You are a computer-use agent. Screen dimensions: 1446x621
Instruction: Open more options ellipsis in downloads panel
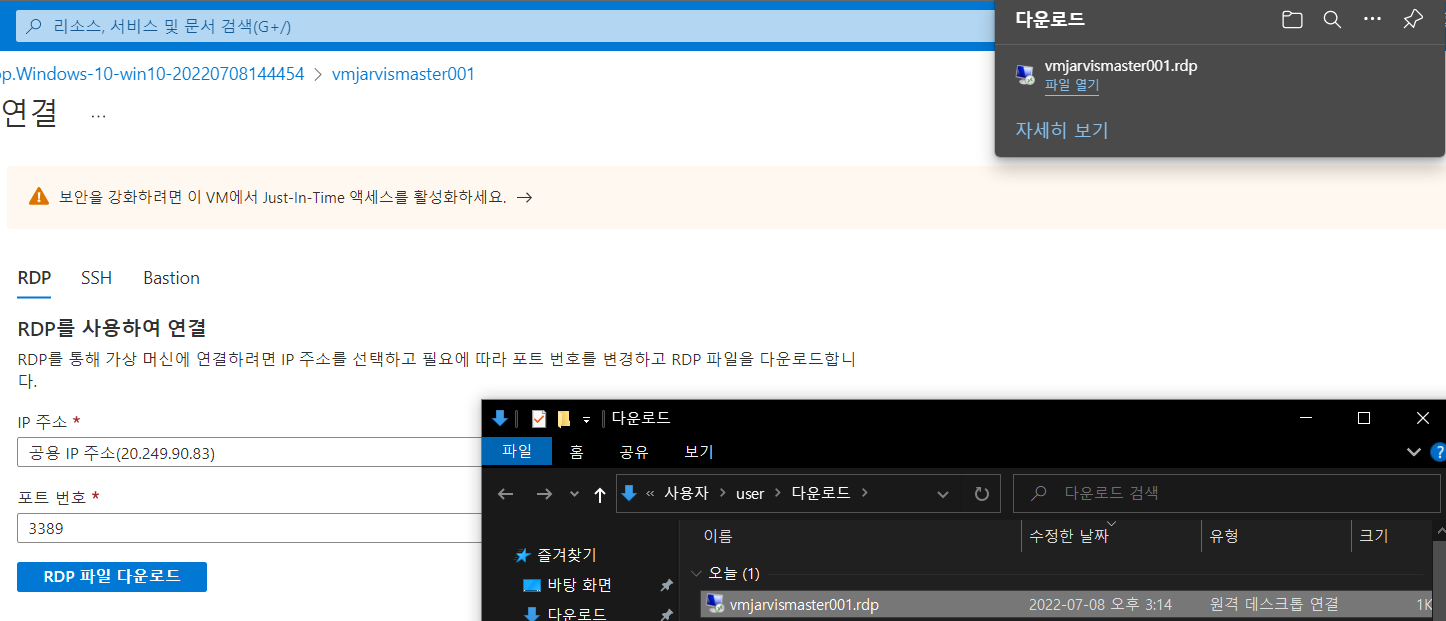point(1372,19)
